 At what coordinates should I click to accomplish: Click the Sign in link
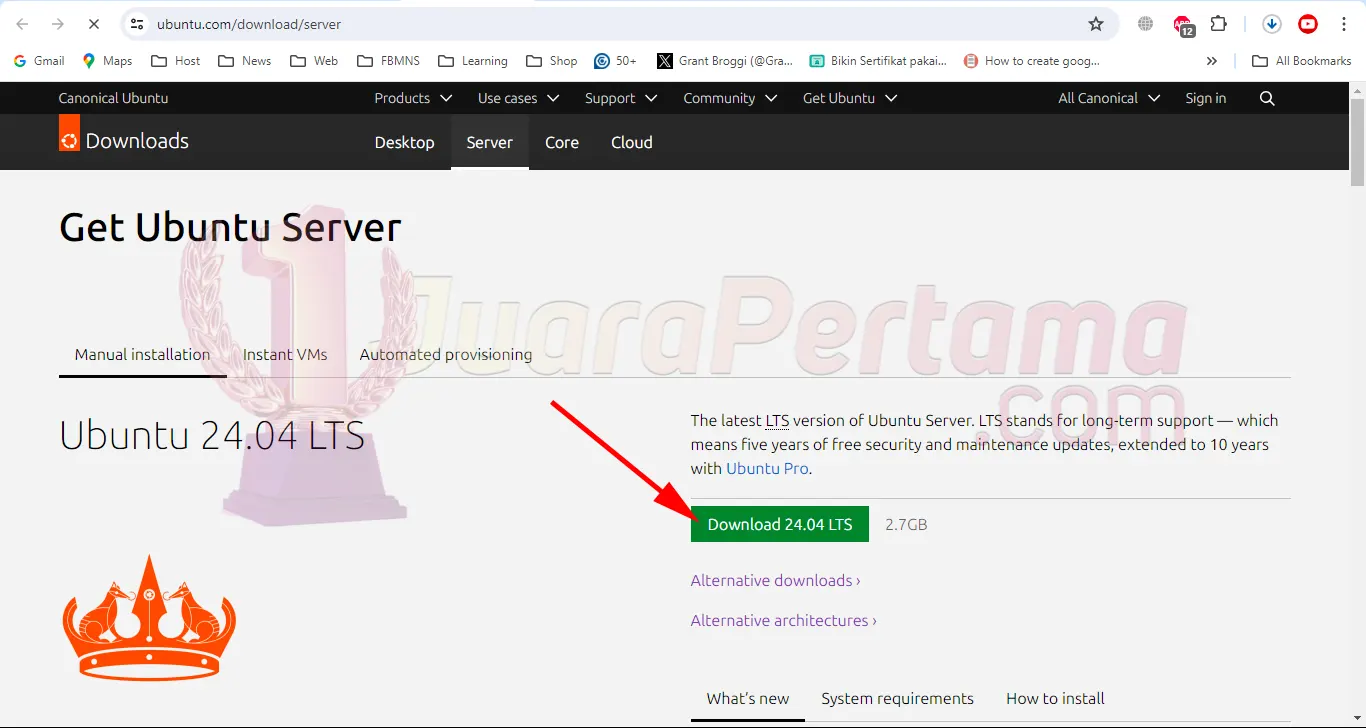tap(1205, 98)
